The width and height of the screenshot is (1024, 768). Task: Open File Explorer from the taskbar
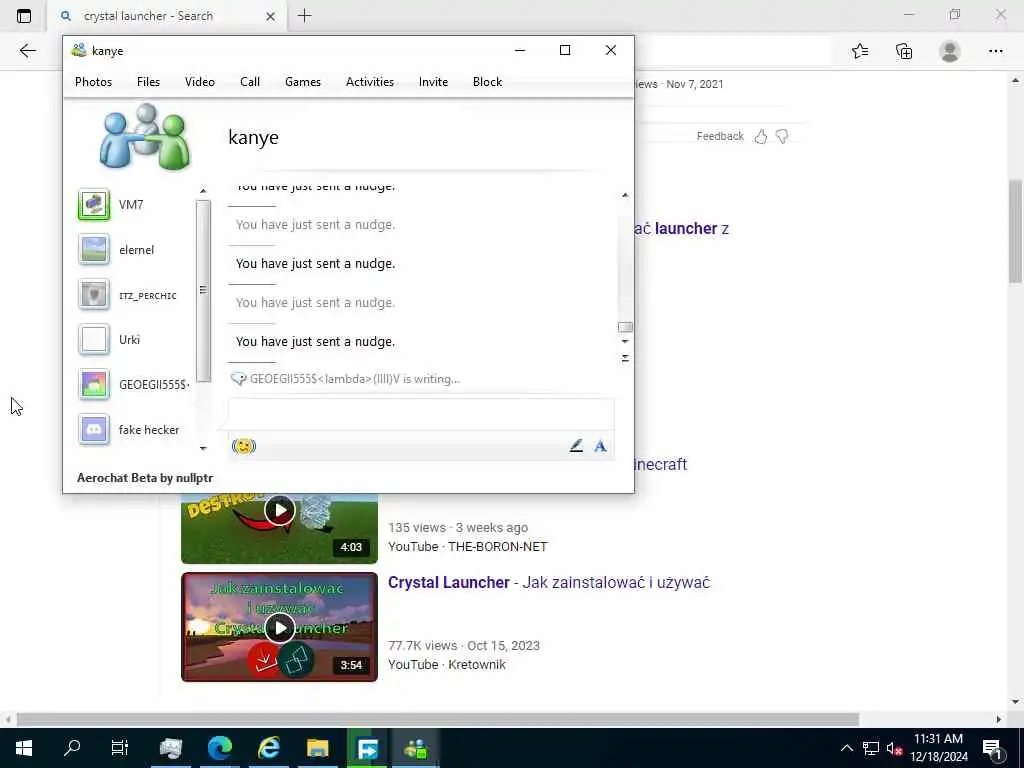317,748
